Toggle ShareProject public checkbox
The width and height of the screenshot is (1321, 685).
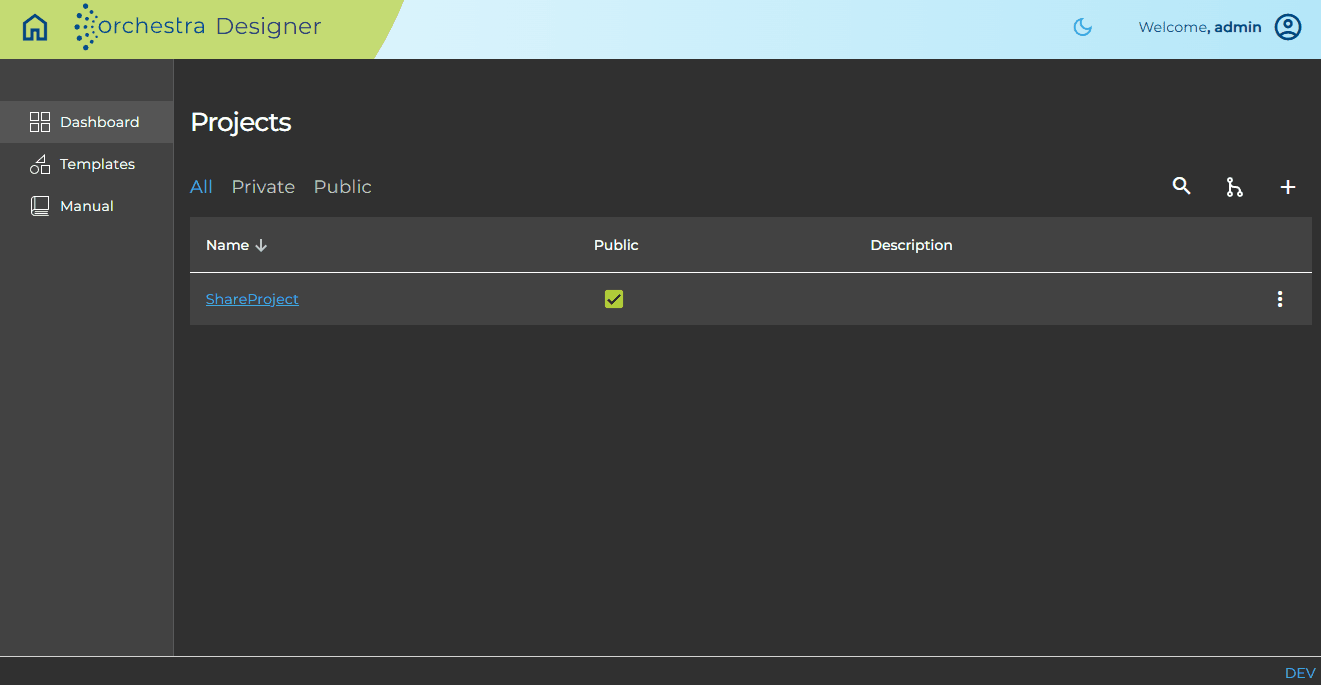click(x=614, y=299)
